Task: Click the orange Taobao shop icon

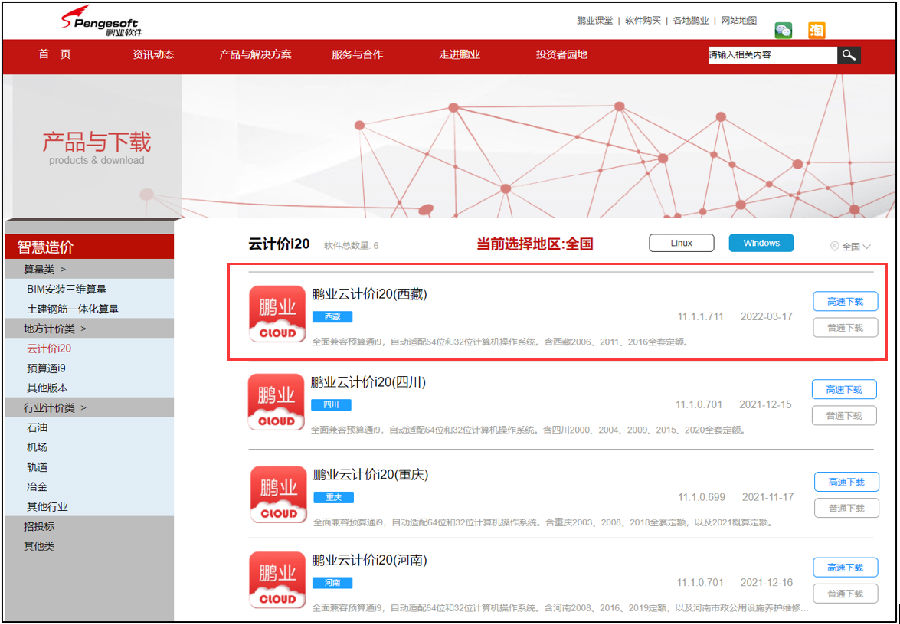Action: click(x=817, y=30)
